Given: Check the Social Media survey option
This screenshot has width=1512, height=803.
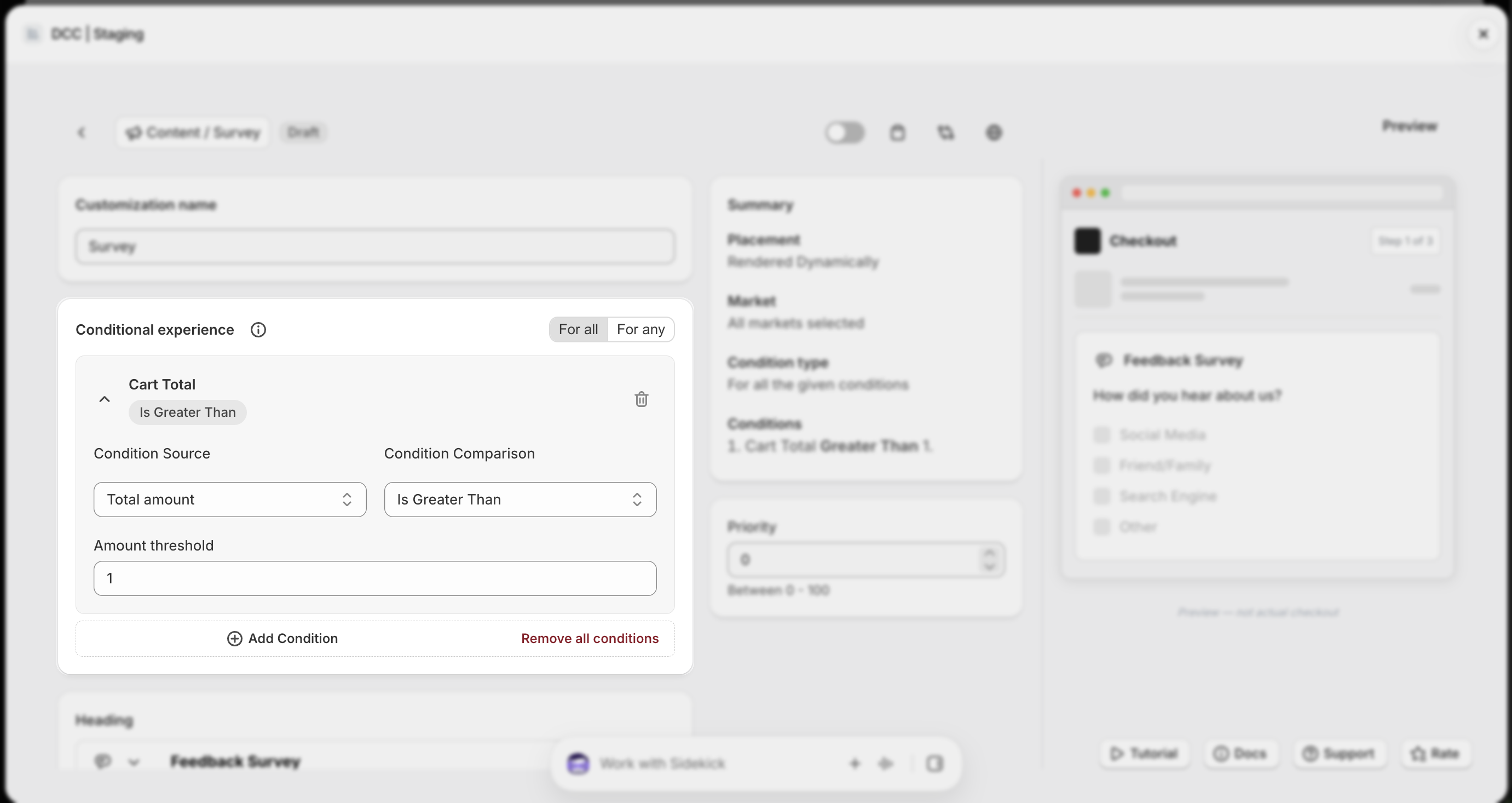Looking at the screenshot, I should pos(1102,435).
